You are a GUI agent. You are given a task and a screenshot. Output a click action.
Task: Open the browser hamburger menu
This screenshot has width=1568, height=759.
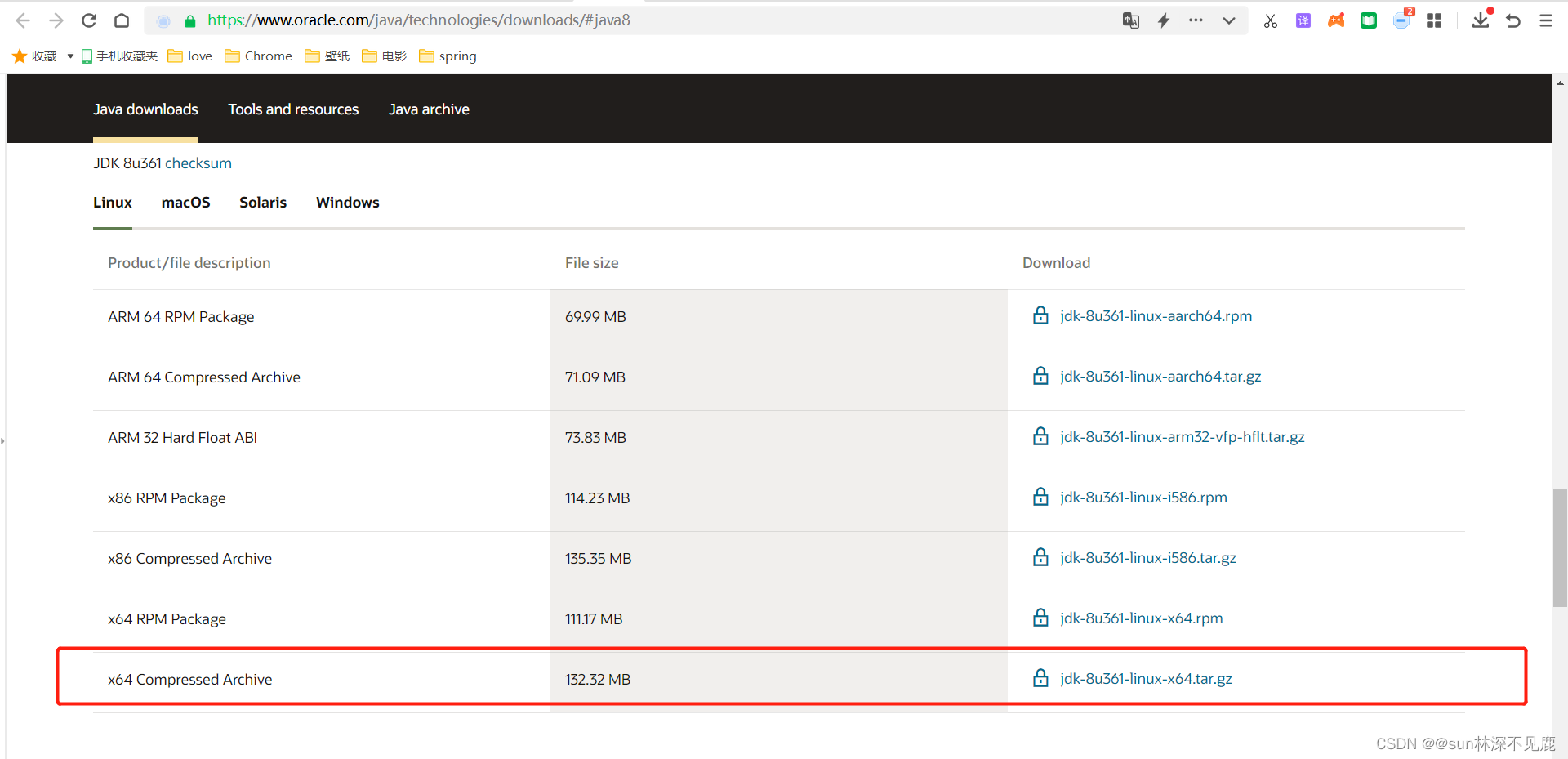(x=1546, y=20)
